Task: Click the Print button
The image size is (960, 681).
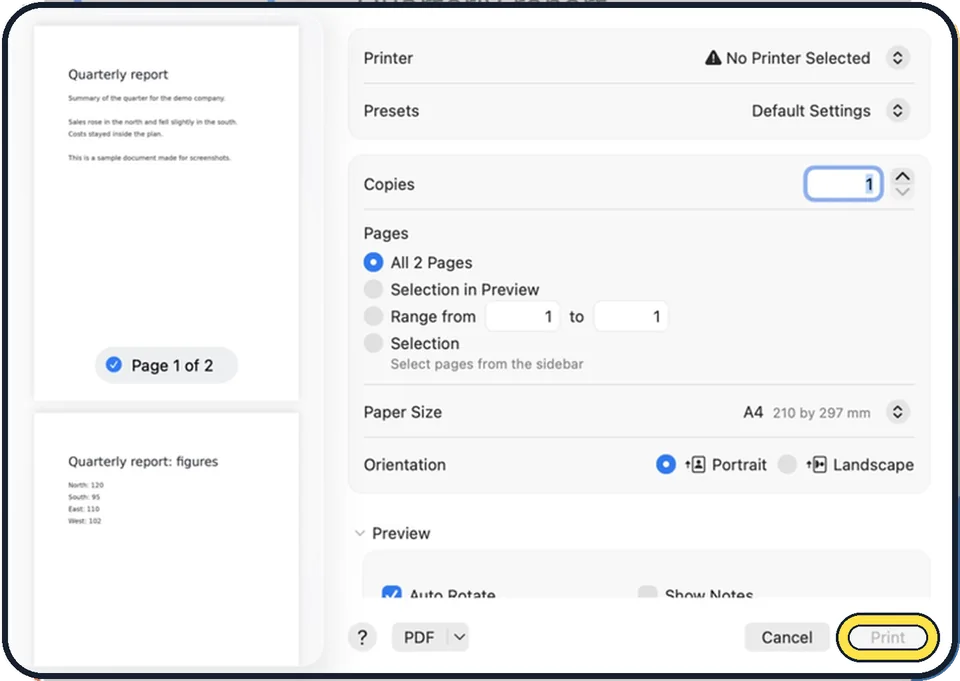Action: pos(888,638)
